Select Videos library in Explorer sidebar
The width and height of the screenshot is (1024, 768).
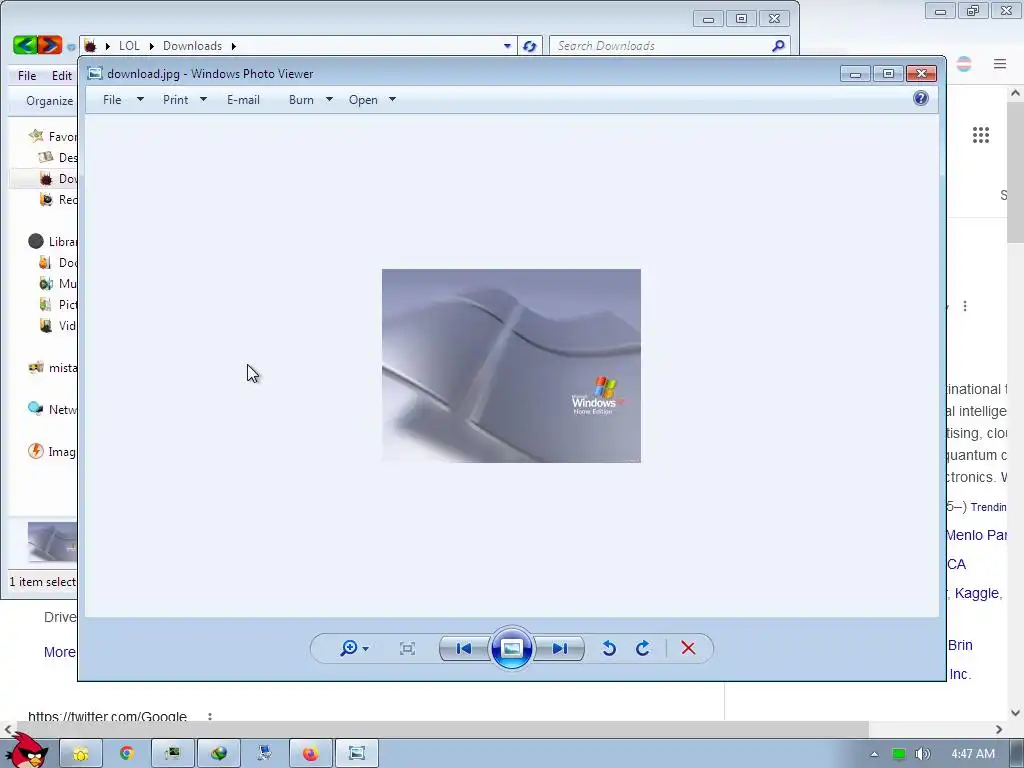[x=57, y=325]
